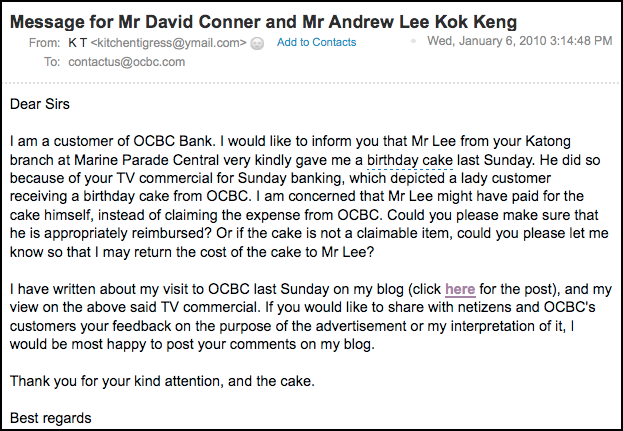The width and height of the screenshot is (623, 431).
Task: Click the smiley presence icon beside sender email
Action: pyautogui.click(x=257, y=43)
